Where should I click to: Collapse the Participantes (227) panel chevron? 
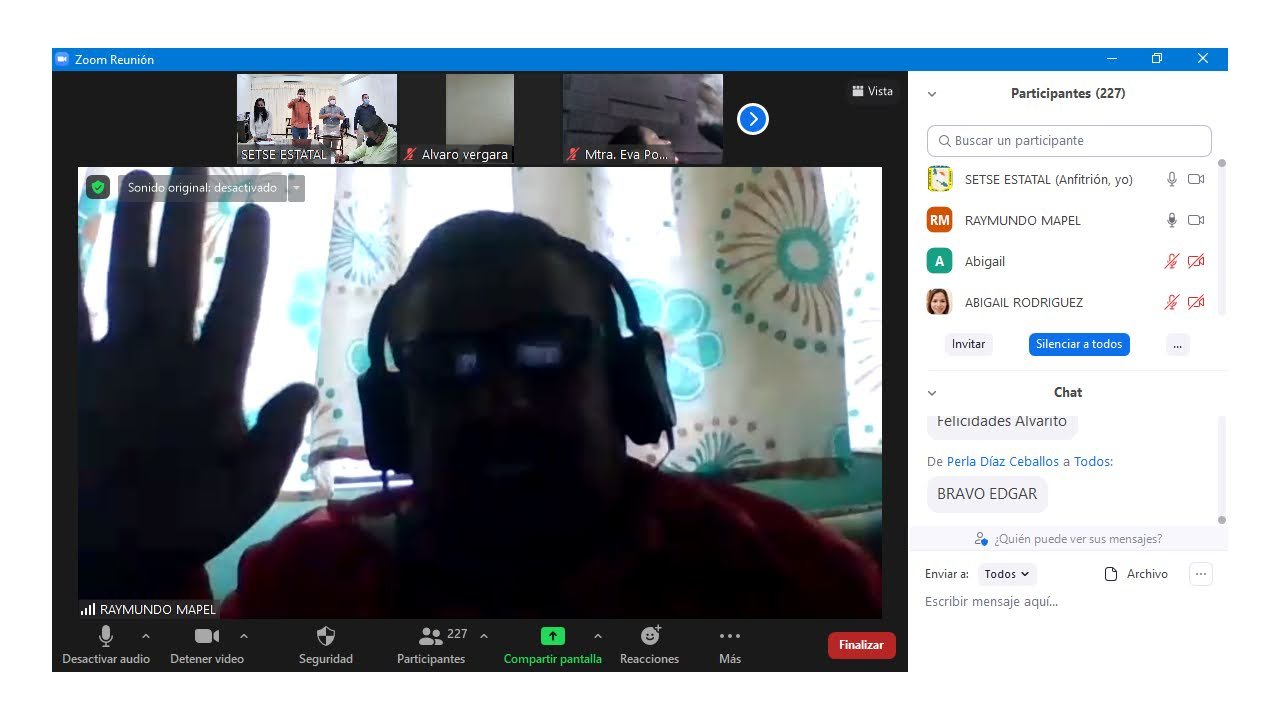932,94
